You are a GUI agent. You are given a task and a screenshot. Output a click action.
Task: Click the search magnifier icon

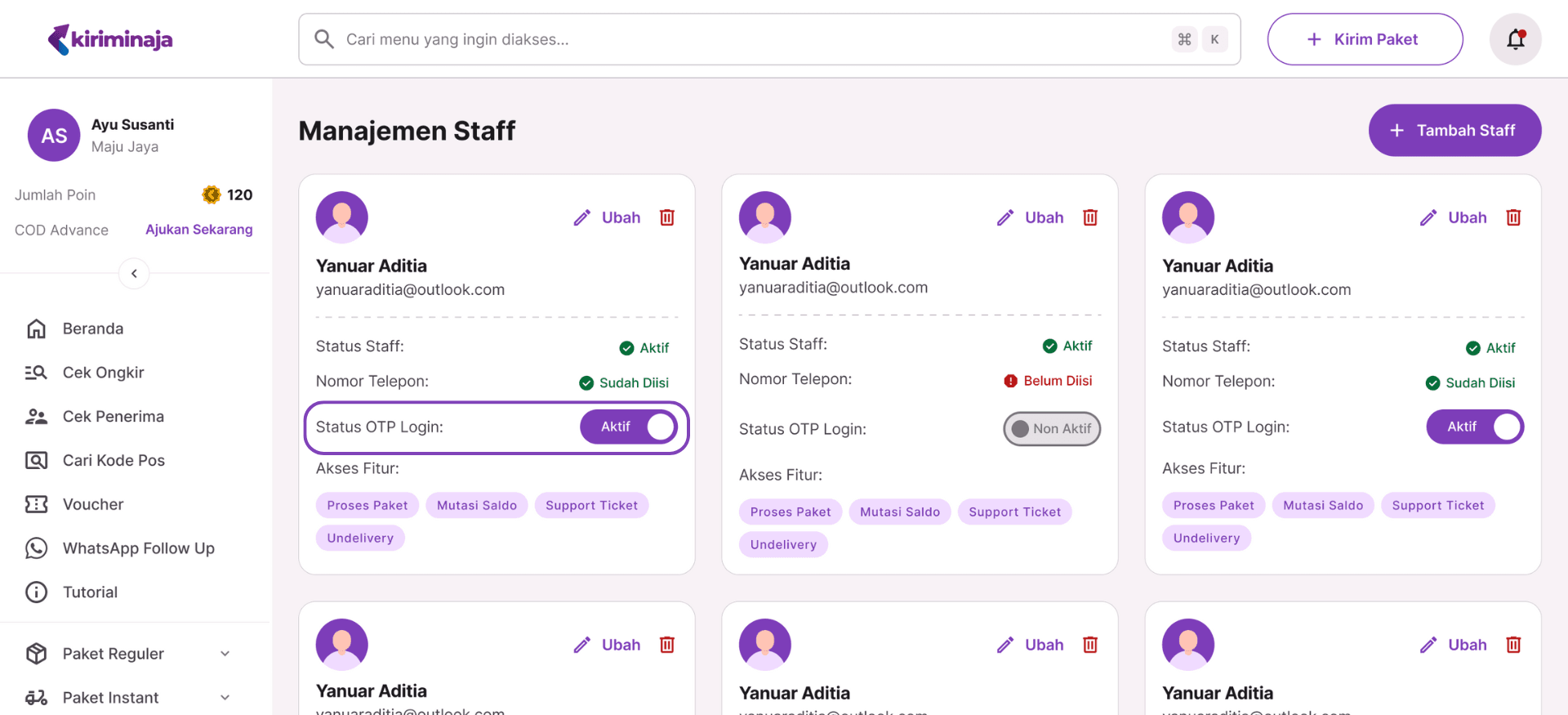324,39
